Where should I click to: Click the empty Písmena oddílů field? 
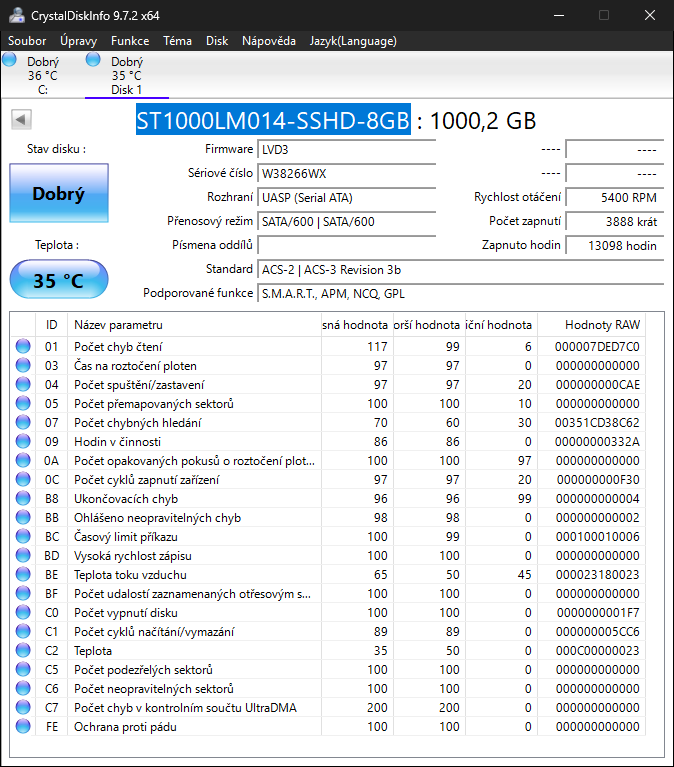346,246
